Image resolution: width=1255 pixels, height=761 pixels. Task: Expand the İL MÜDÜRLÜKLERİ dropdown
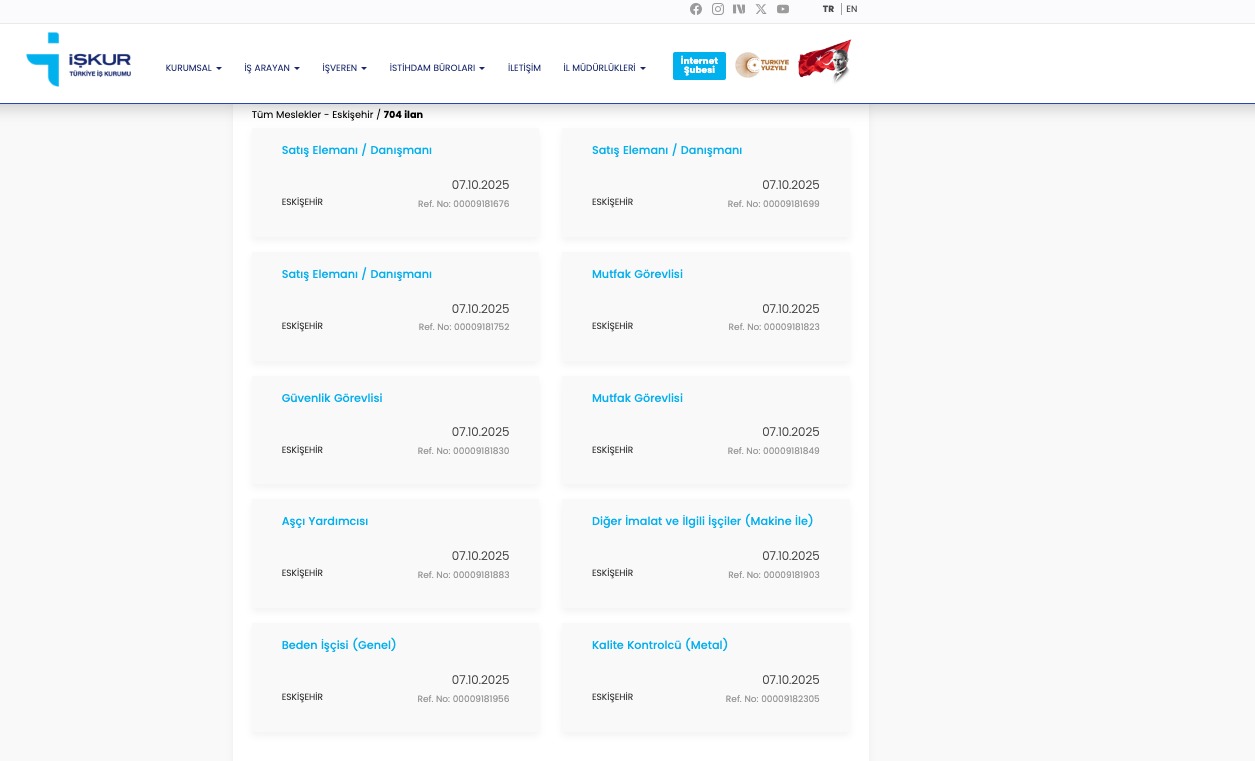click(x=604, y=68)
